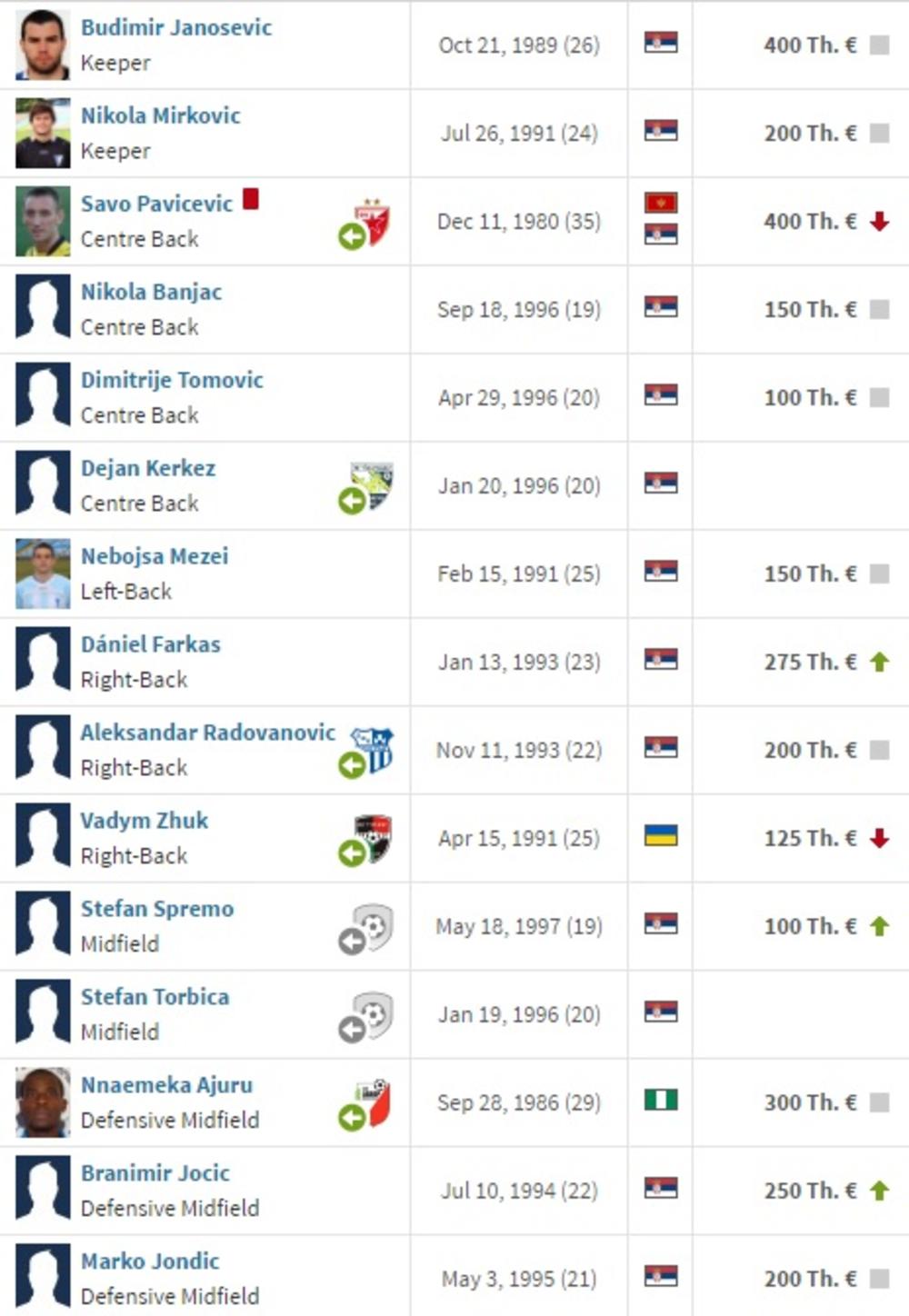Screen dimensions: 909x1316
Task: Click Savo Pavicevic's former club crest icon
Action: coord(372,220)
